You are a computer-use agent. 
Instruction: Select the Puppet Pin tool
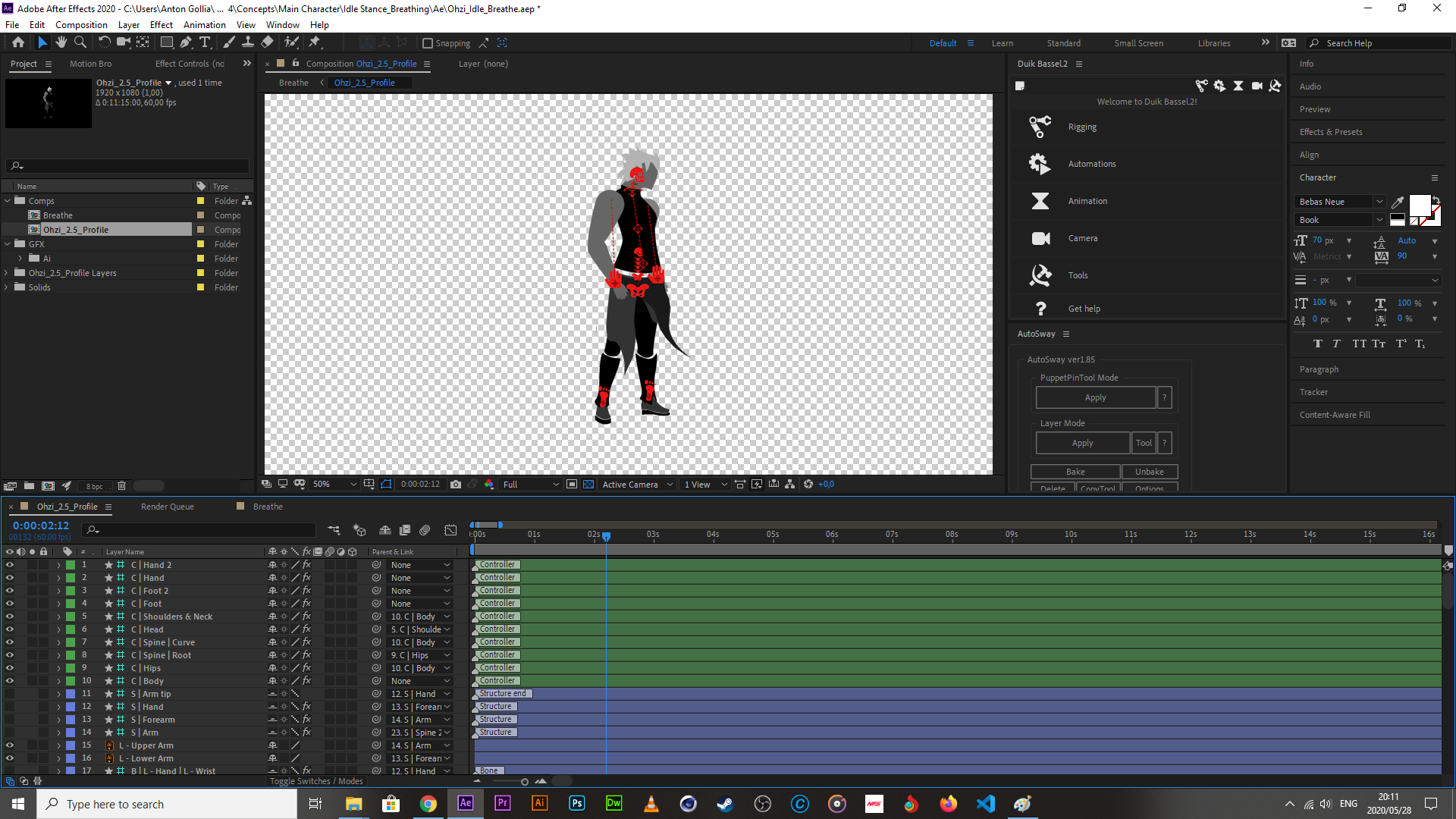[315, 42]
